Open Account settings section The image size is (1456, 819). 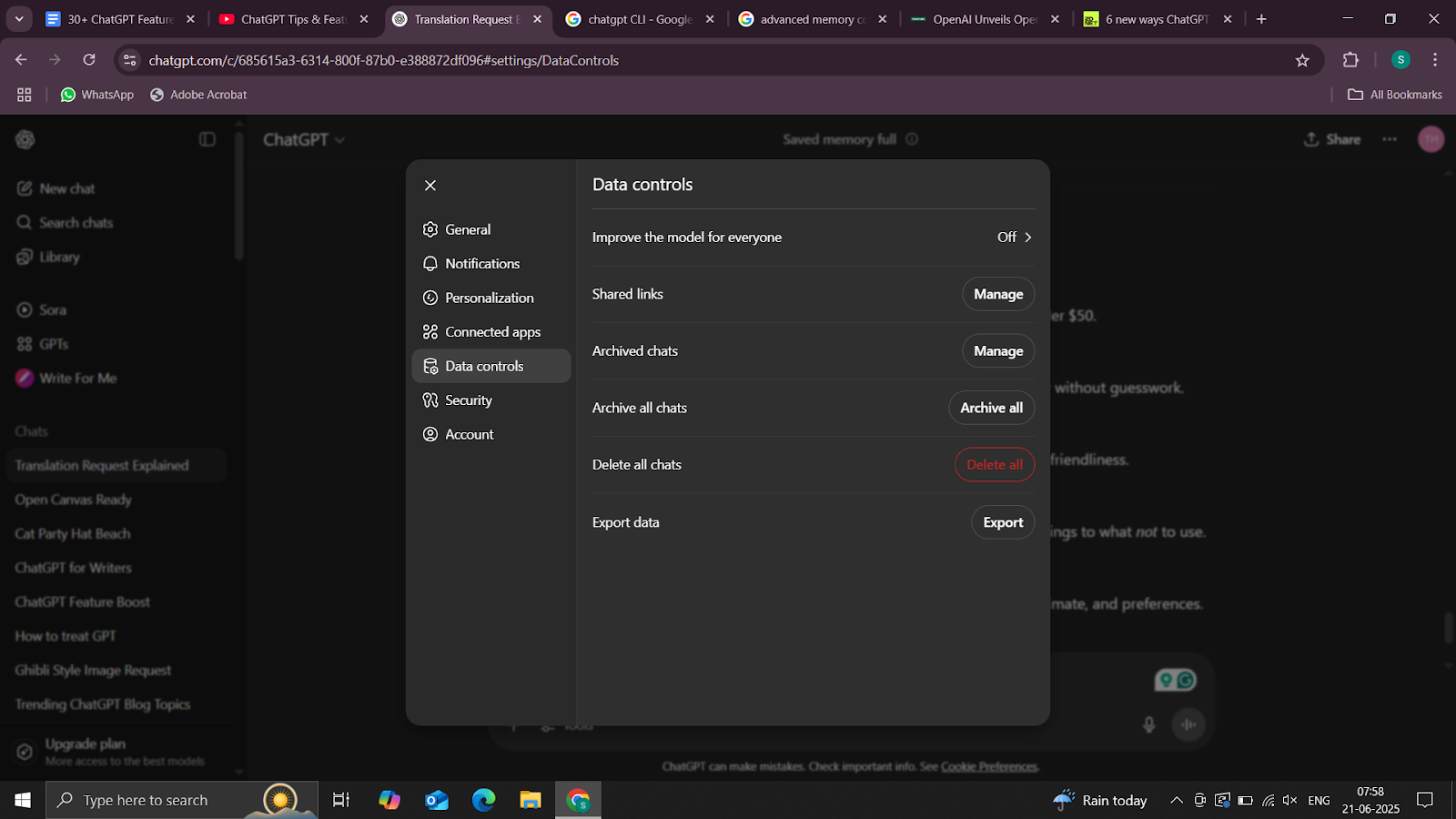click(490, 434)
